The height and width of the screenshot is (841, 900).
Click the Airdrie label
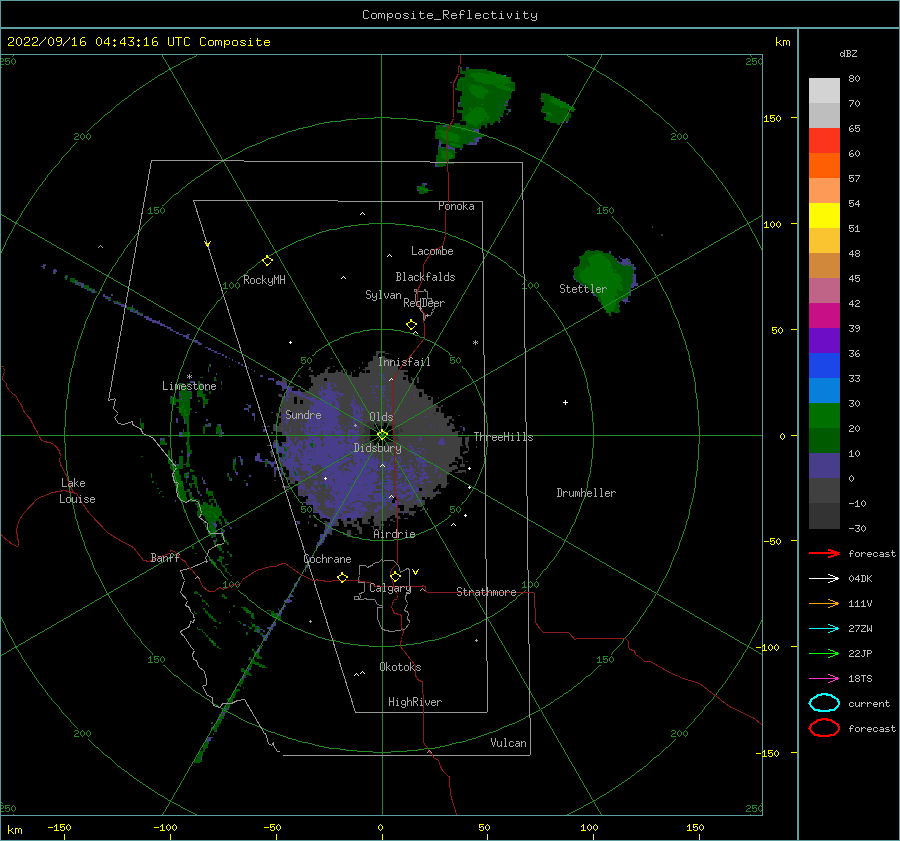tap(394, 534)
